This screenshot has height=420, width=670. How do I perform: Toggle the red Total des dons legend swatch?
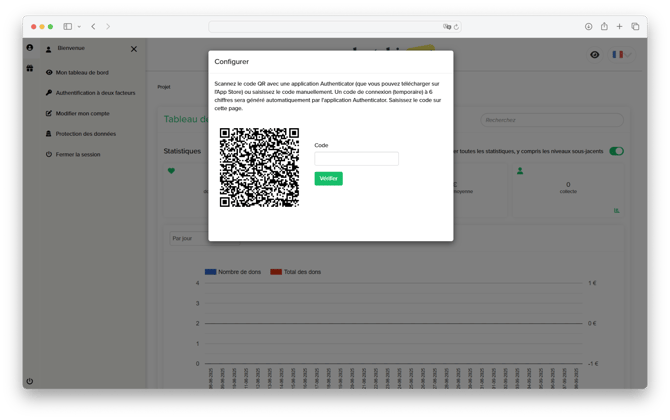(x=276, y=272)
